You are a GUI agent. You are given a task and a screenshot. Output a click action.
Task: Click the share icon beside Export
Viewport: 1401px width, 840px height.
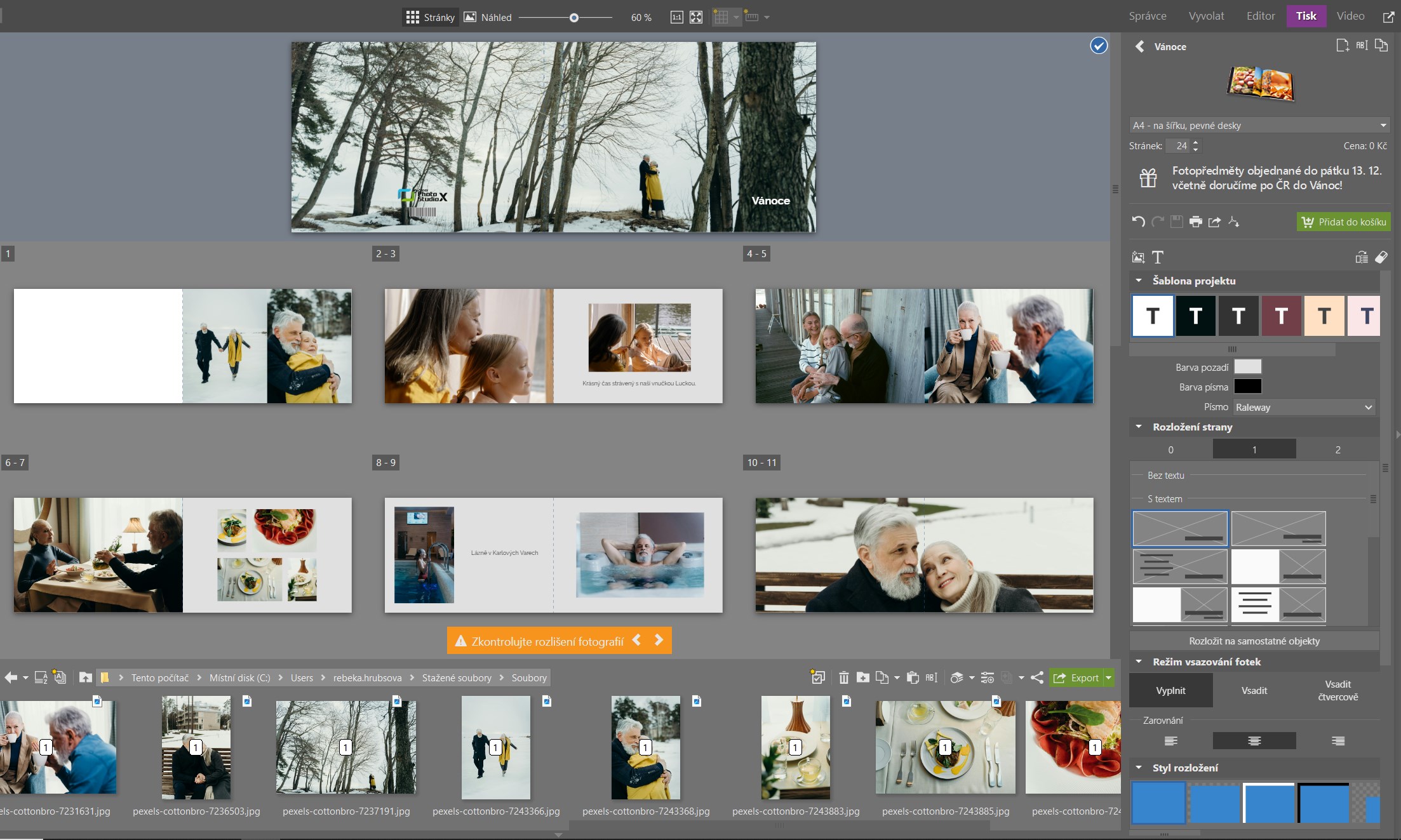click(1036, 677)
